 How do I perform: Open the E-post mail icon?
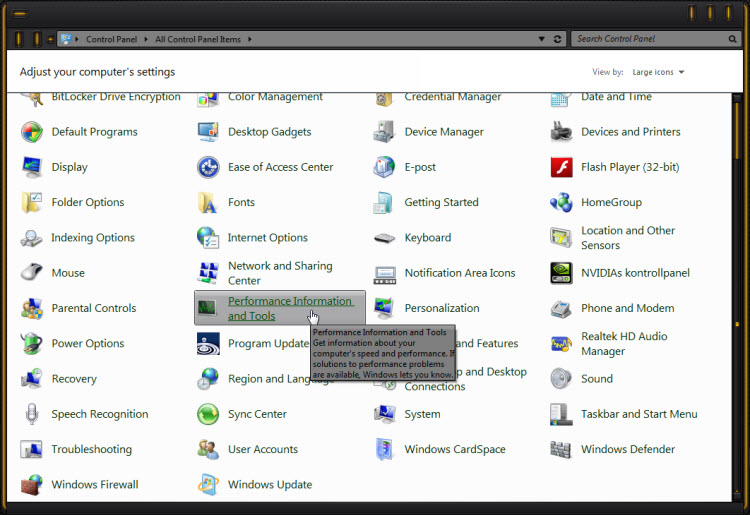pos(385,167)
